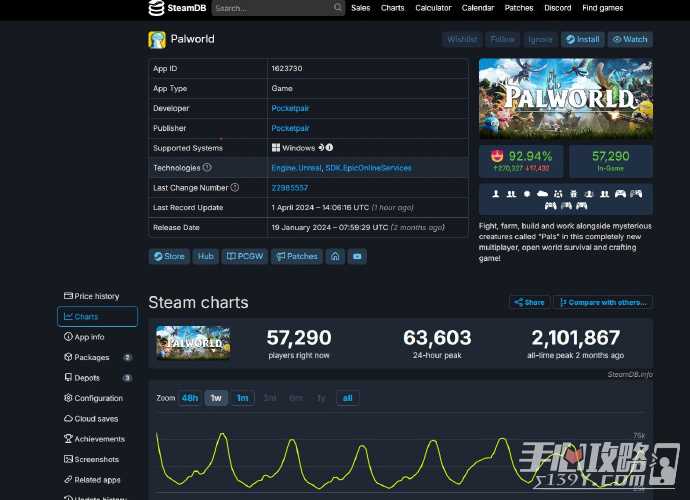Open the Calculator navigation item
Viewport: 690px width, 500px height.
click(433, 8)
